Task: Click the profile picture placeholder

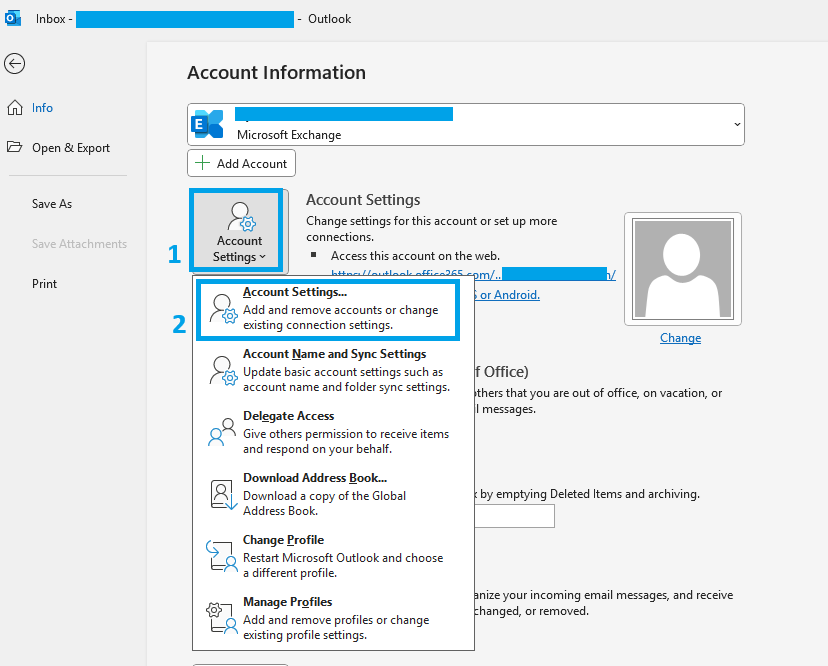Action: pos(683,269)
